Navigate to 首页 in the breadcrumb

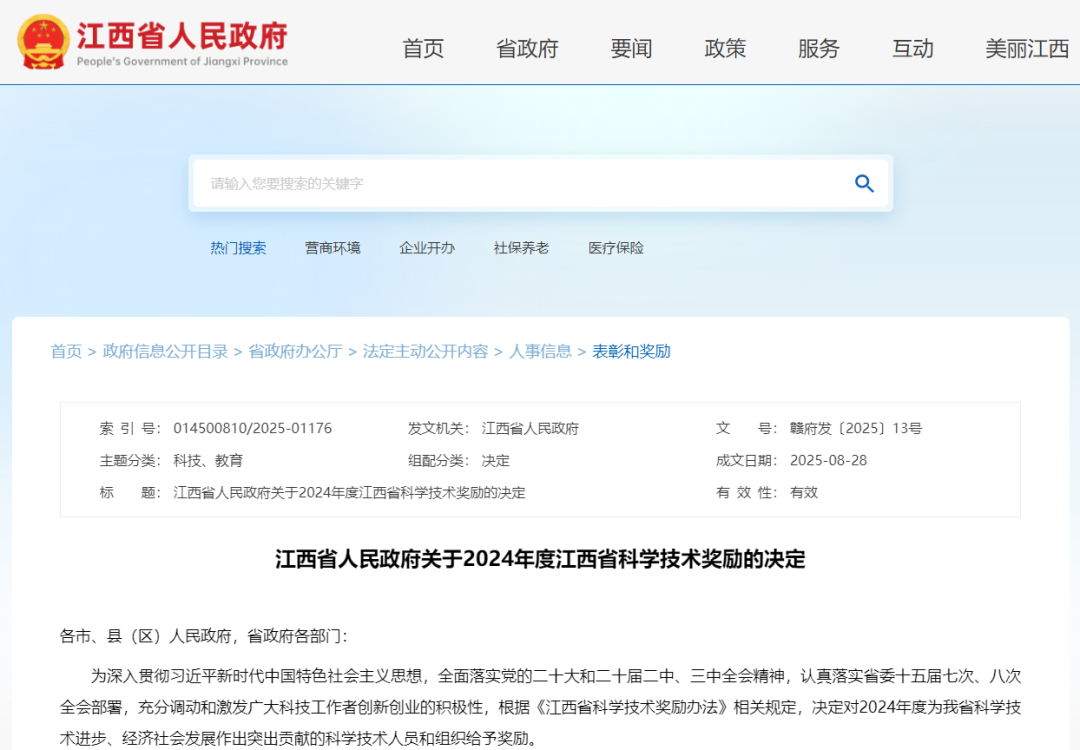[66, 351]
